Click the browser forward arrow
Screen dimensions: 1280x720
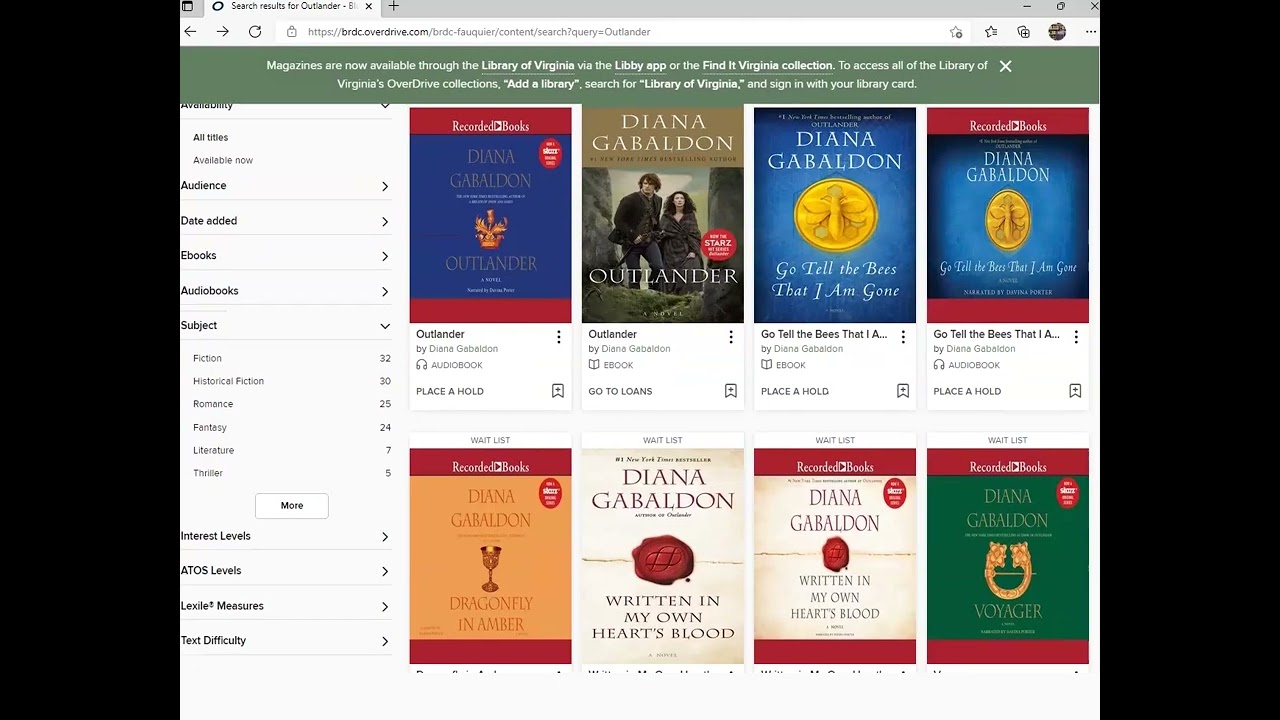pyautogui.click(x=223, y=32)
